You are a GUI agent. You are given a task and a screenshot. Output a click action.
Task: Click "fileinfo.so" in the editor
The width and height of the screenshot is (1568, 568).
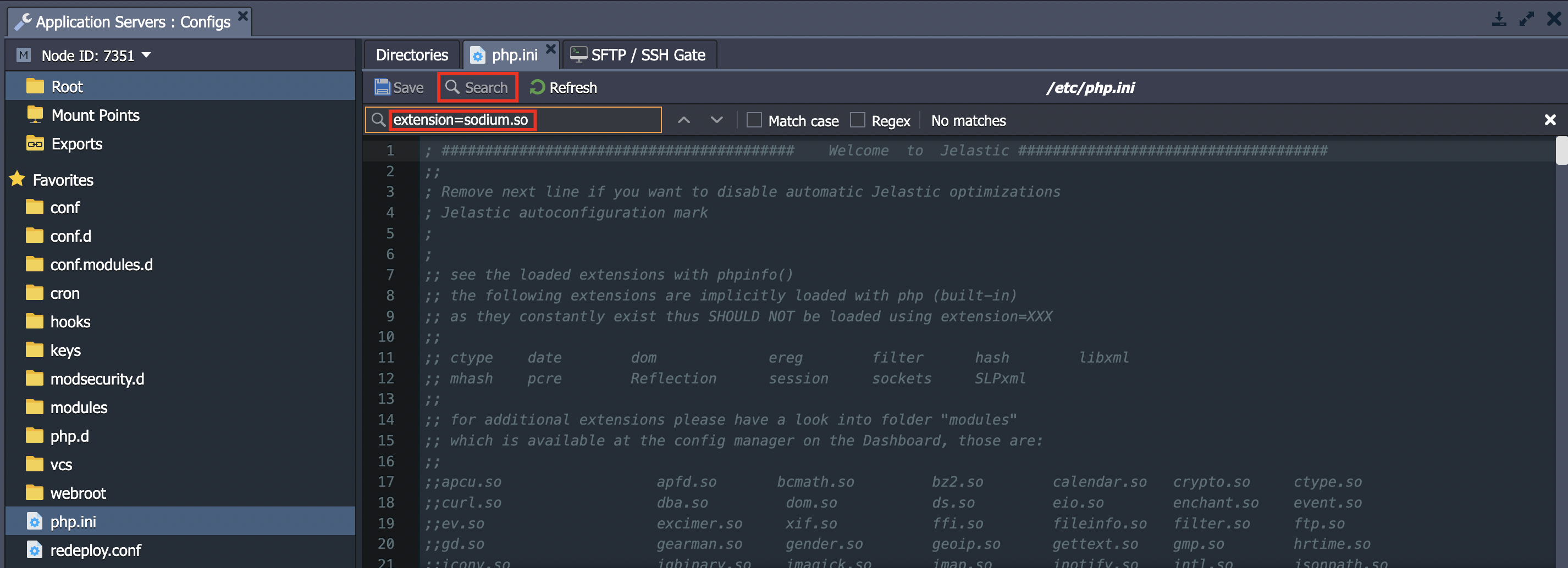[1100, 523]
